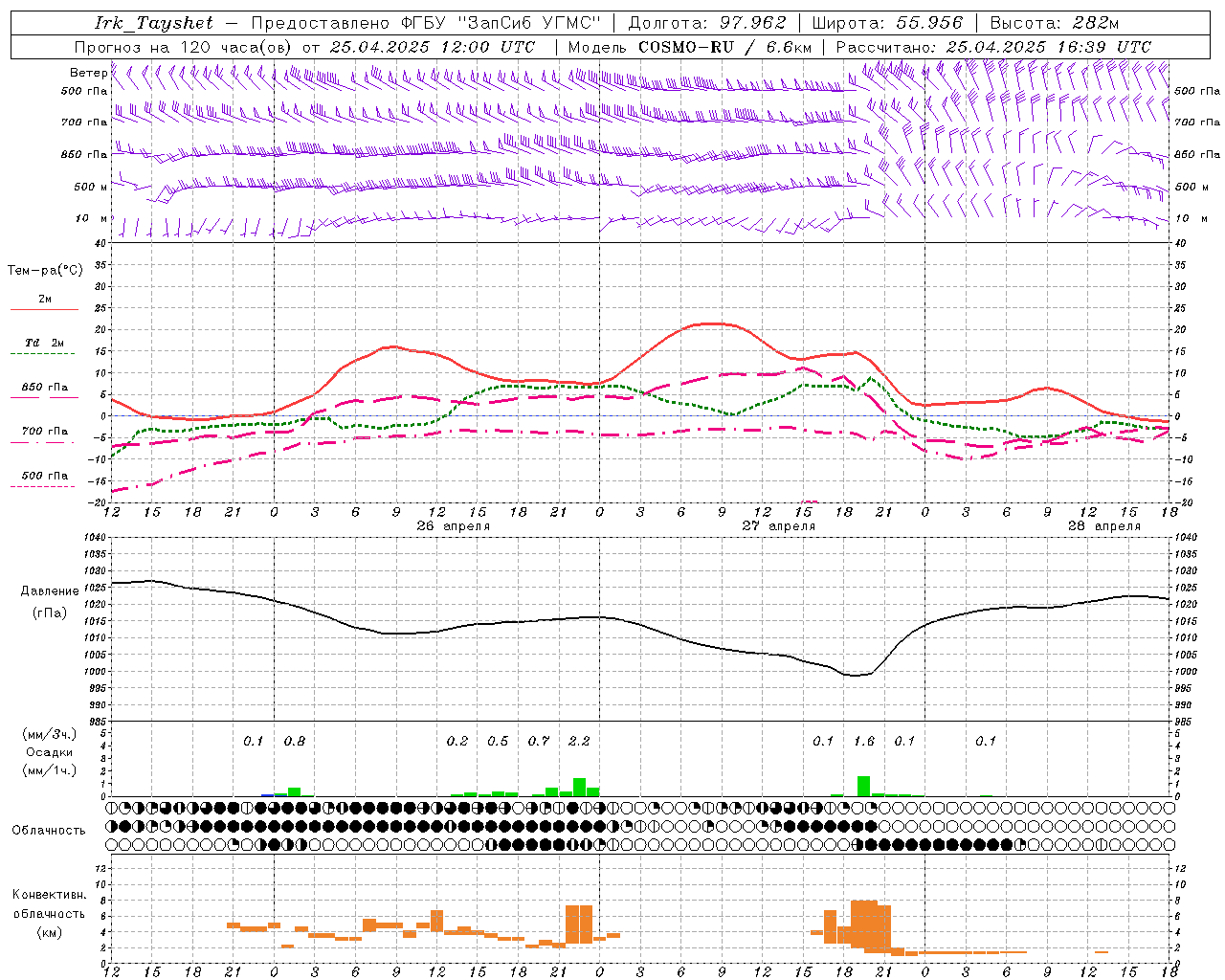Click the Конвективн. convective cloud label
This screenshot has height=980, width=1225.
click(50, 895)
